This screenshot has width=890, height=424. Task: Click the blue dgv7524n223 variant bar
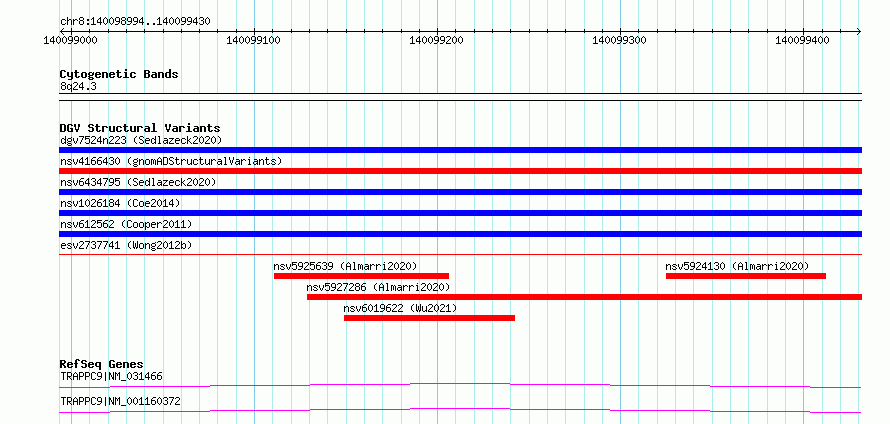460,150
